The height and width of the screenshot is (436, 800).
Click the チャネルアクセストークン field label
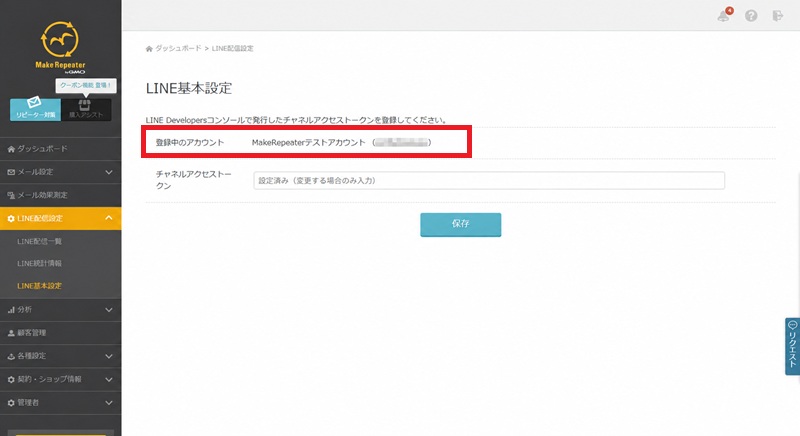[x=193, y=180]
